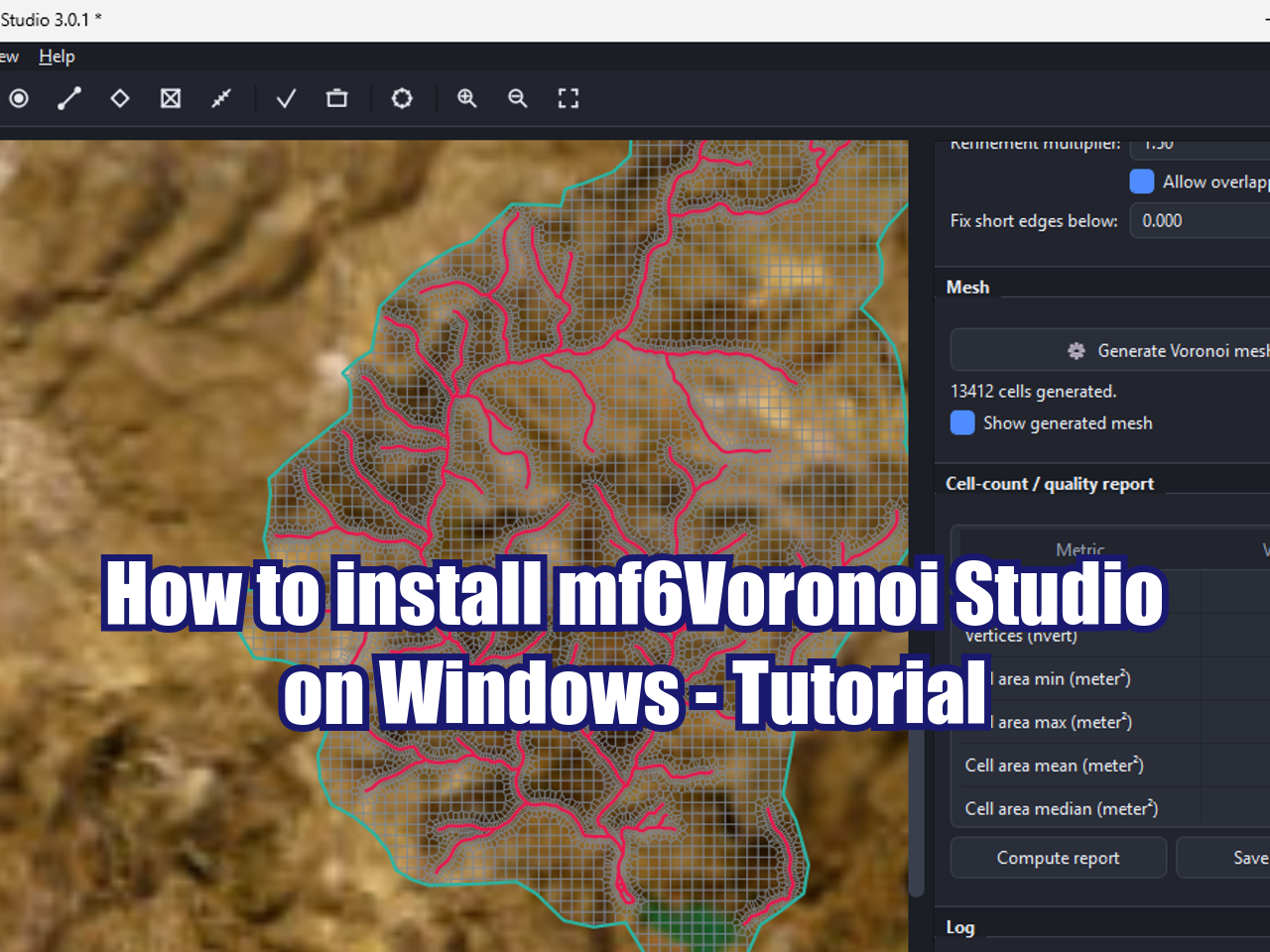The height and width of the screenshot is (952, 1270).
Task: Click the Compute report button
Action: click(1059, 858)
